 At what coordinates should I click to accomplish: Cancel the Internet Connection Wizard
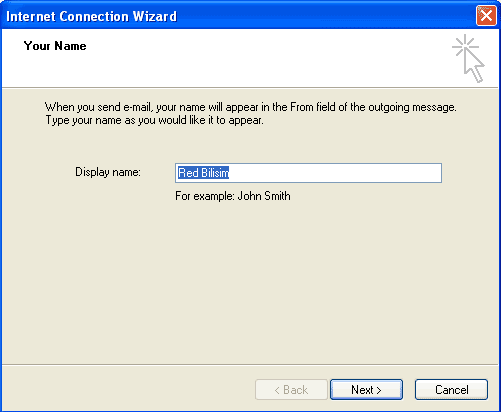coord(451,389)
